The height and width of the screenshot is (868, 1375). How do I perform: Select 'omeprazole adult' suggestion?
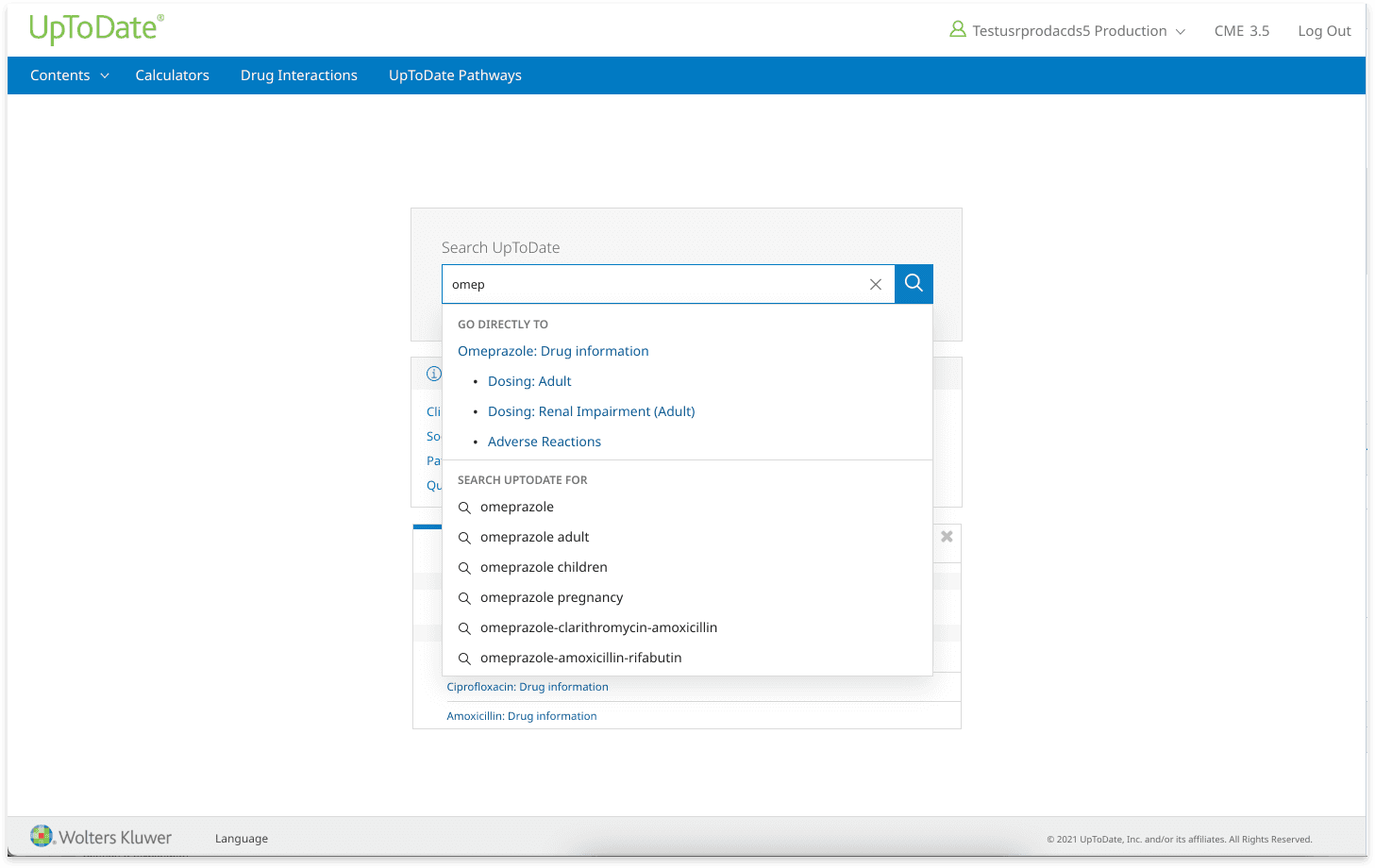click(535, 537)
